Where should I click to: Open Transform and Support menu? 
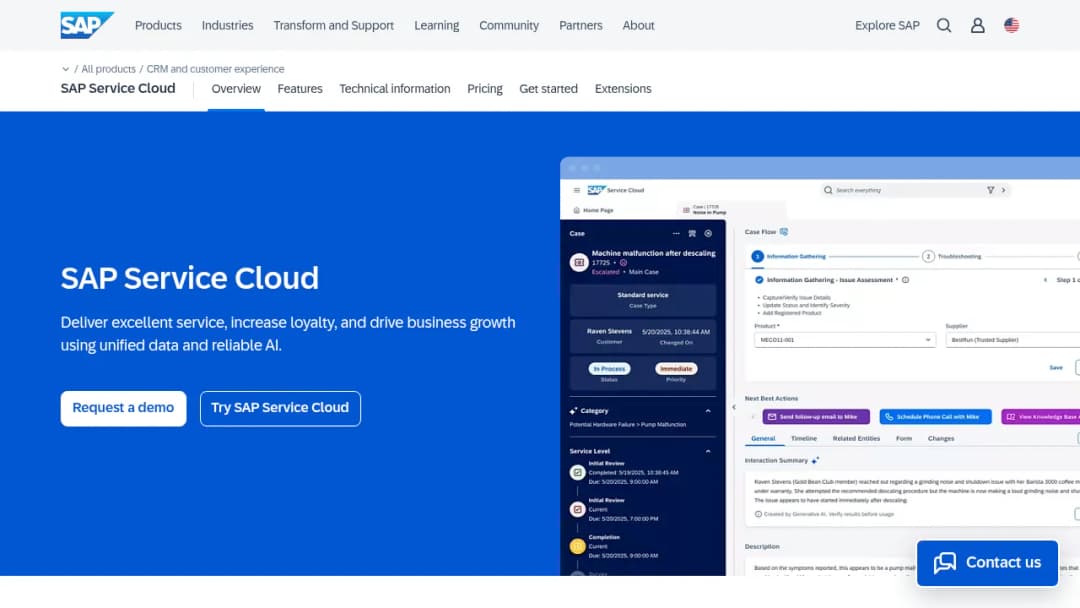click(333, 25)
